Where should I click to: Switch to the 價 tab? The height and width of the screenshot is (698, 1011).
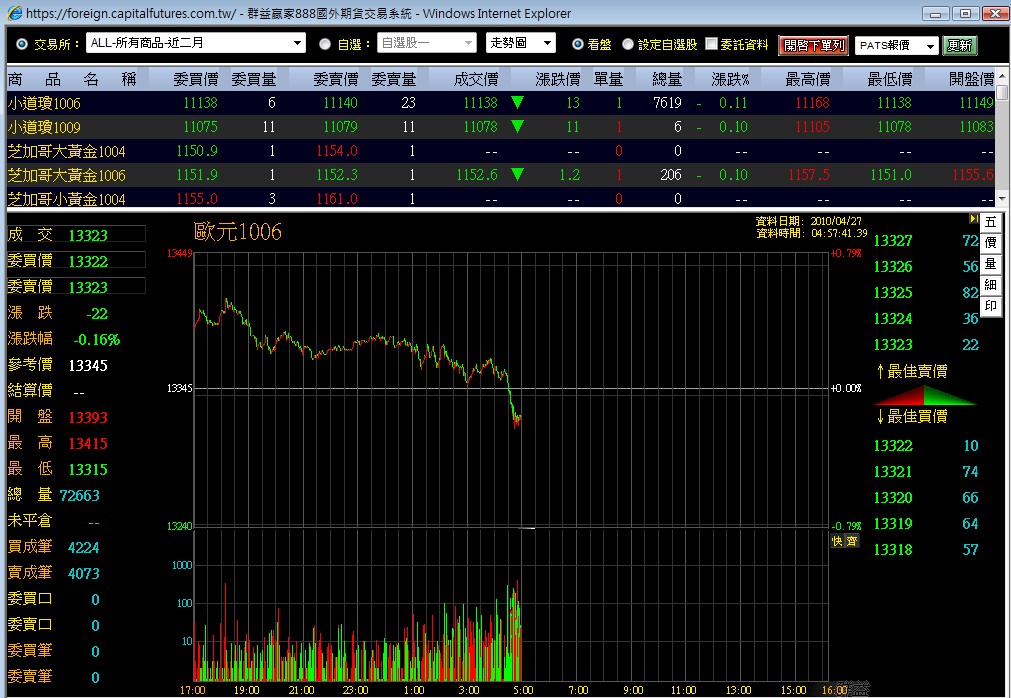pyautogui.click(x=990, y=243)
